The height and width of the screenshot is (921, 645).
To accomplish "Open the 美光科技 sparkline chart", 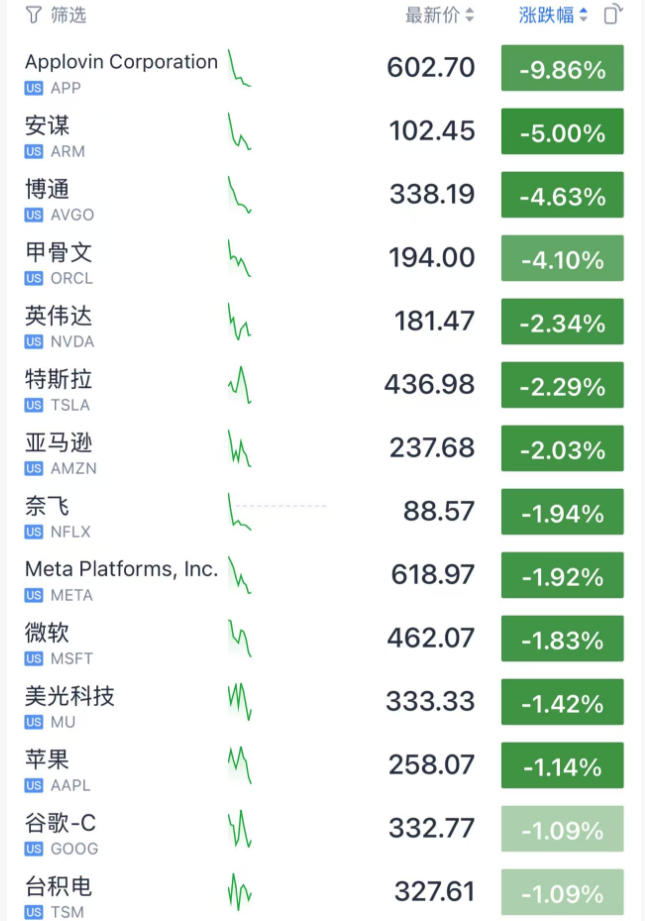I will coord(239,701).
